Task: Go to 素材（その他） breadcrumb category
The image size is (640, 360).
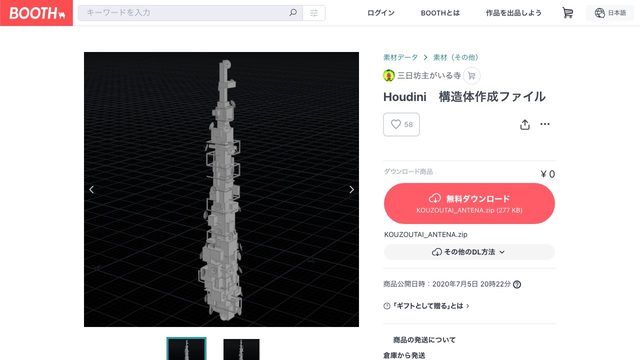Action: (456, 58)
